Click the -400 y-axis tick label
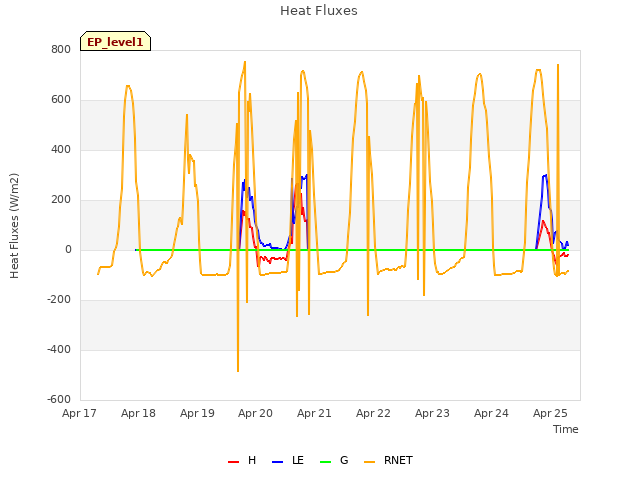640x480 pixels. [x=59, y=349]
